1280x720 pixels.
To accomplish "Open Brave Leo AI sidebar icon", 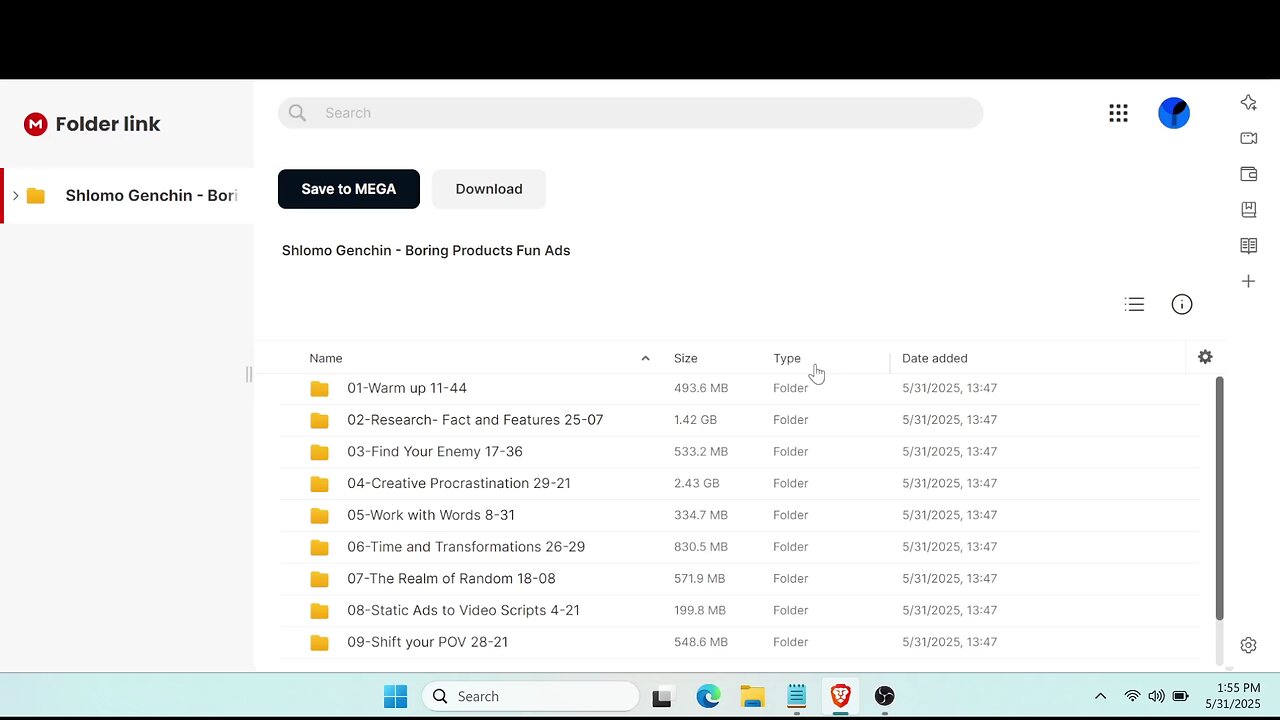I will pos(1248,102).
